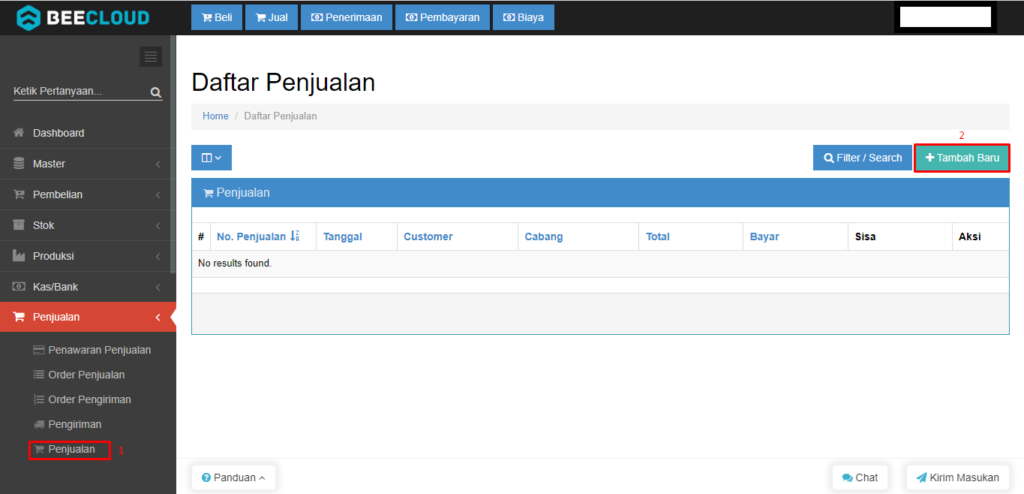Click the Kirim Masukan feedback button

957,478
